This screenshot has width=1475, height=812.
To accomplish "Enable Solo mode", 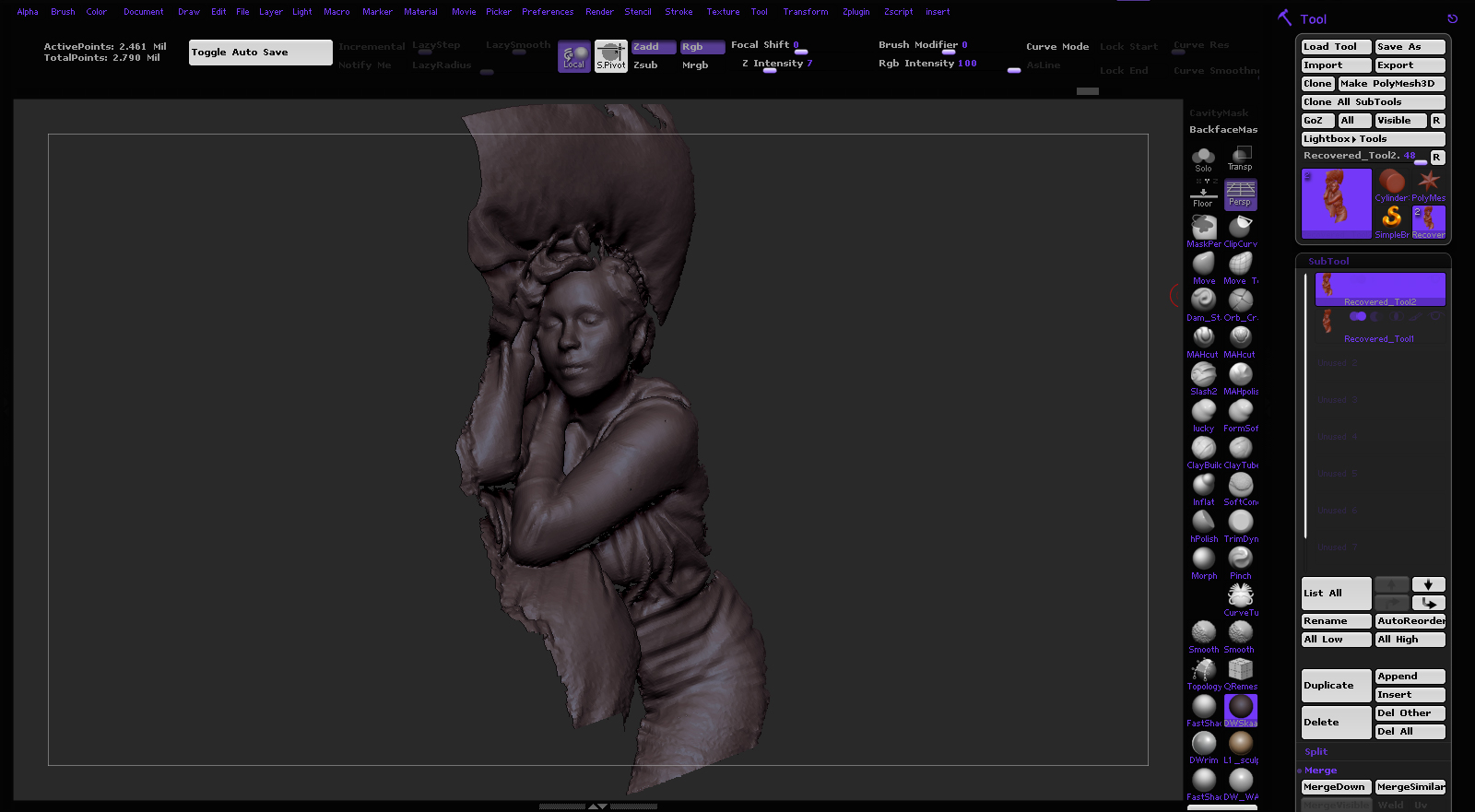I will (x=1203, y=159).
